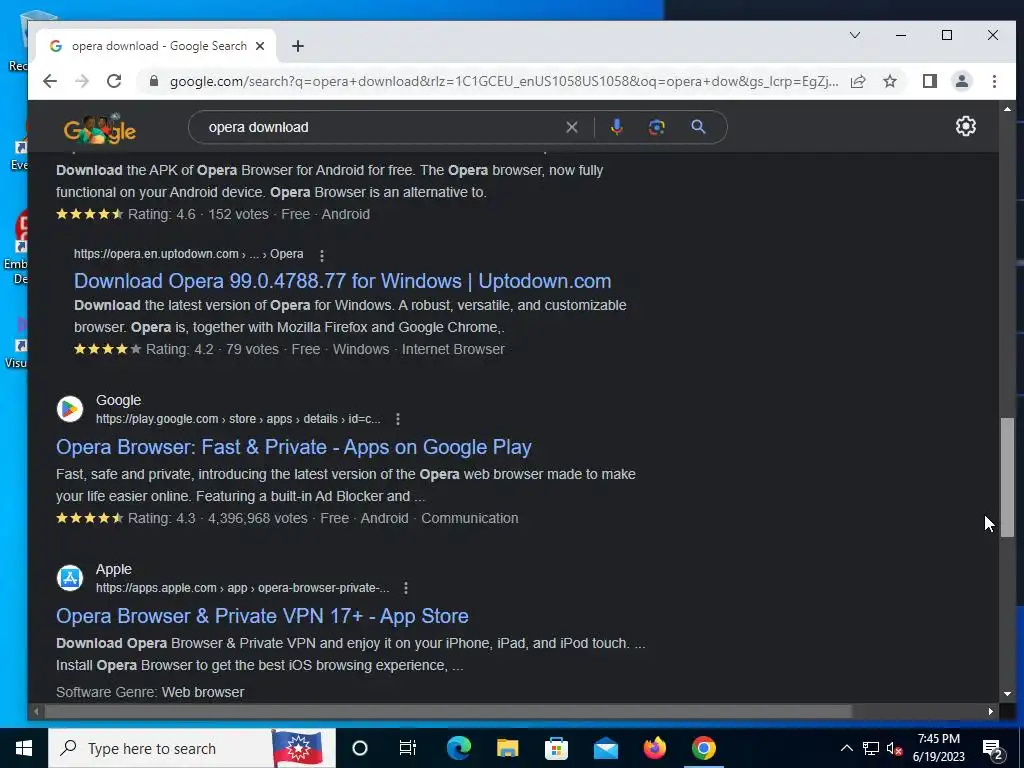Close the opera download tab
1024x768 pixels.
pos(260,46)
